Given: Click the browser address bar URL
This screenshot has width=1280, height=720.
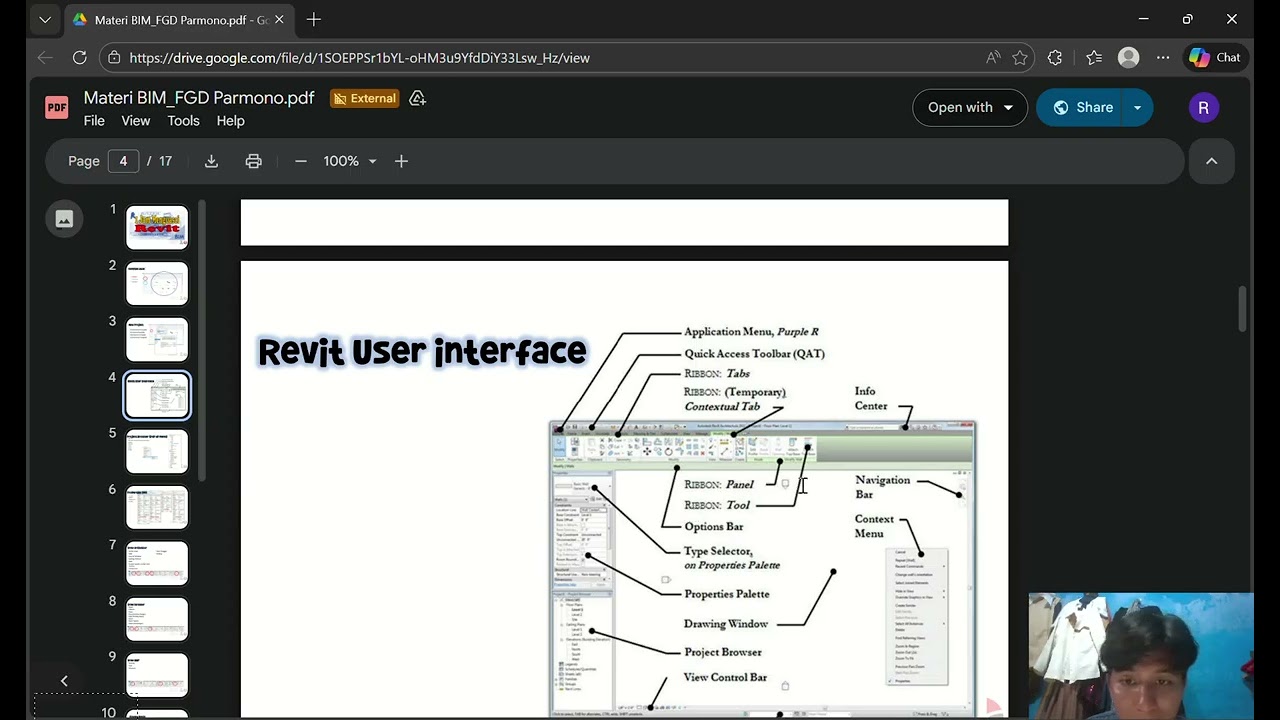Looking at the screenshot, I should pos(360,58).
